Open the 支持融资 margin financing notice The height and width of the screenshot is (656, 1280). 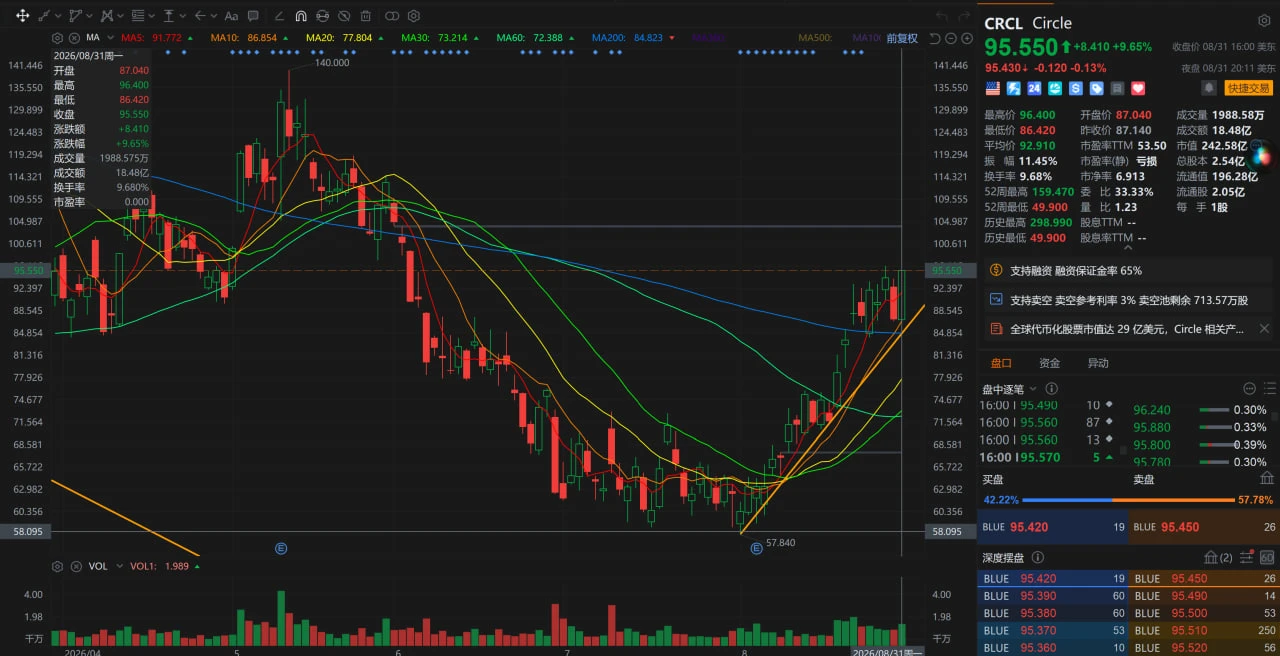click(x=1128, y=271)
